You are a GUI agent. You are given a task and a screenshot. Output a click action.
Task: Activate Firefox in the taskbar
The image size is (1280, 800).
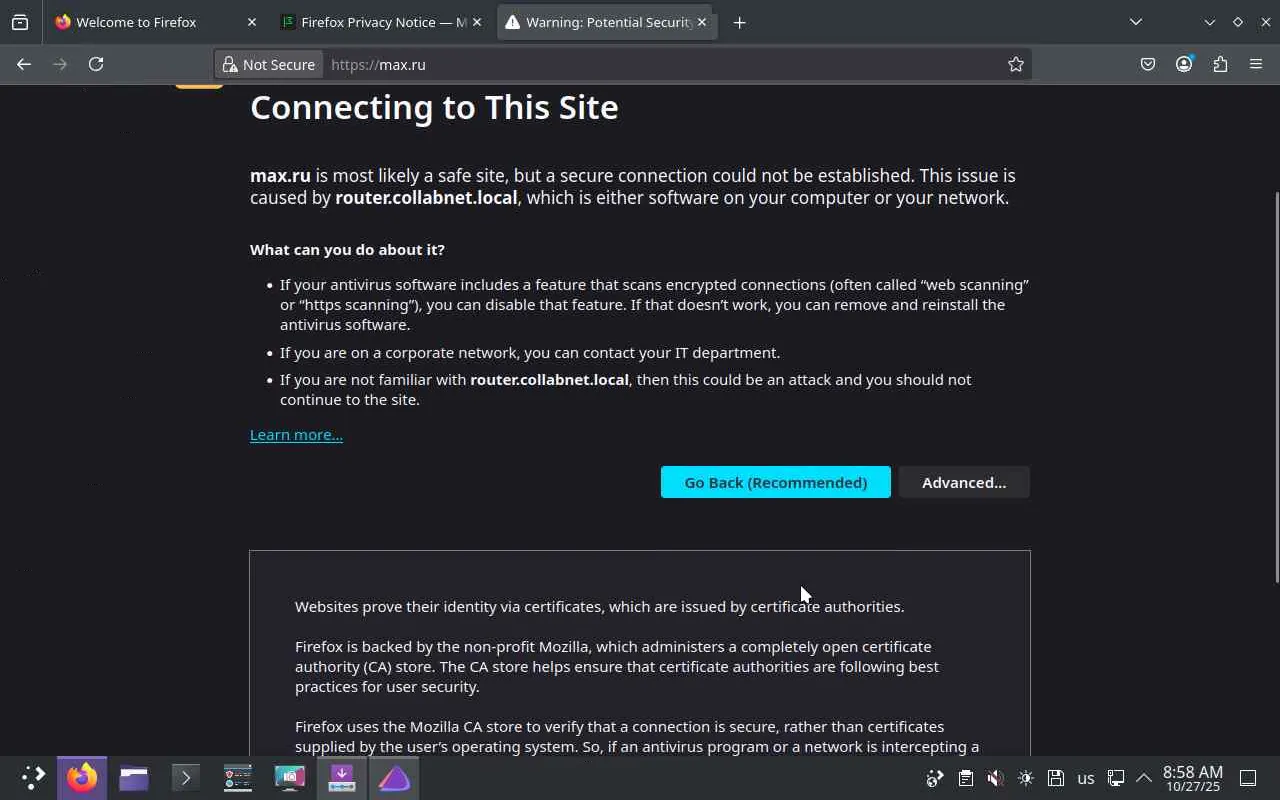coord(82,777)
